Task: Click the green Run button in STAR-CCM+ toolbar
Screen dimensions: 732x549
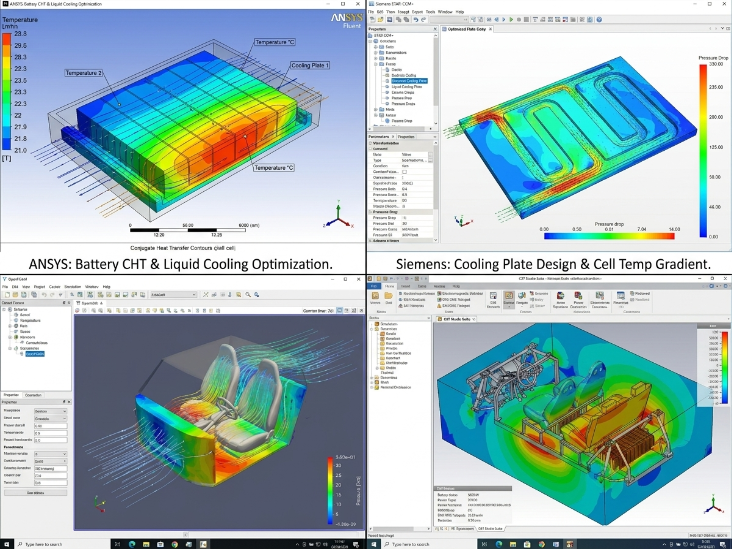Action: pos(511,20)
